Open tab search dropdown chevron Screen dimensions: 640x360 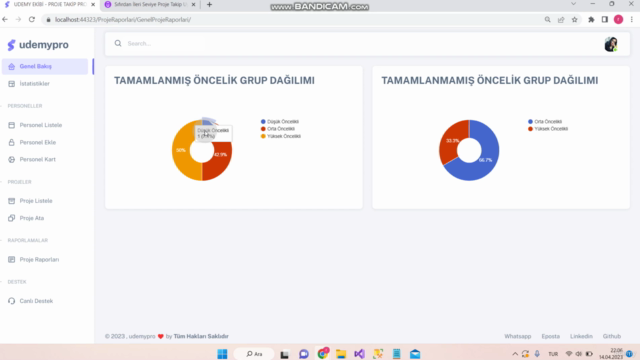click(573, 4)
